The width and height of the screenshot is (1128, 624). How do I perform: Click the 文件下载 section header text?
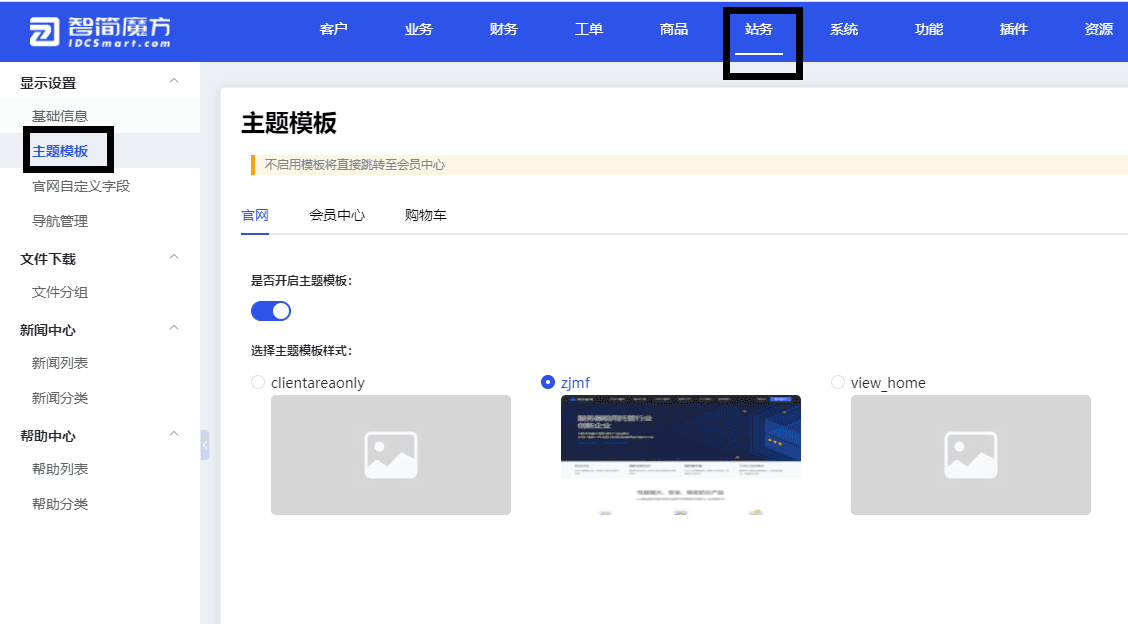(x=47, y=259)
